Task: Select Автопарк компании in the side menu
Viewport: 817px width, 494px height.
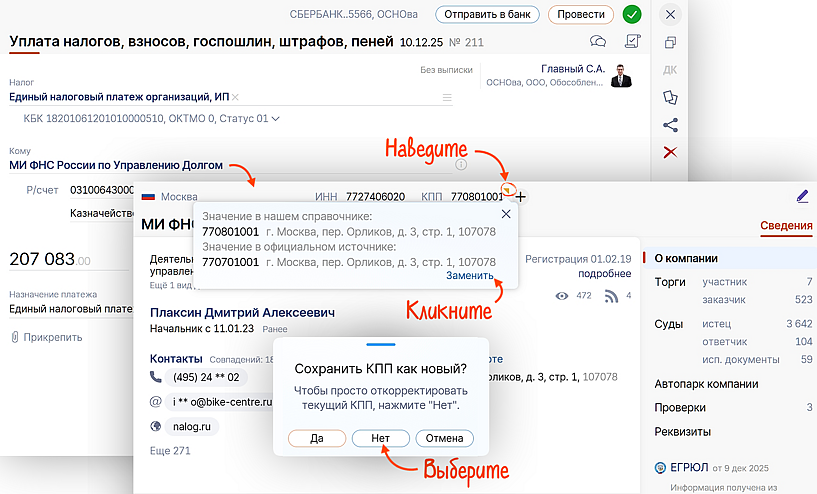Action: tap(706, 384)
